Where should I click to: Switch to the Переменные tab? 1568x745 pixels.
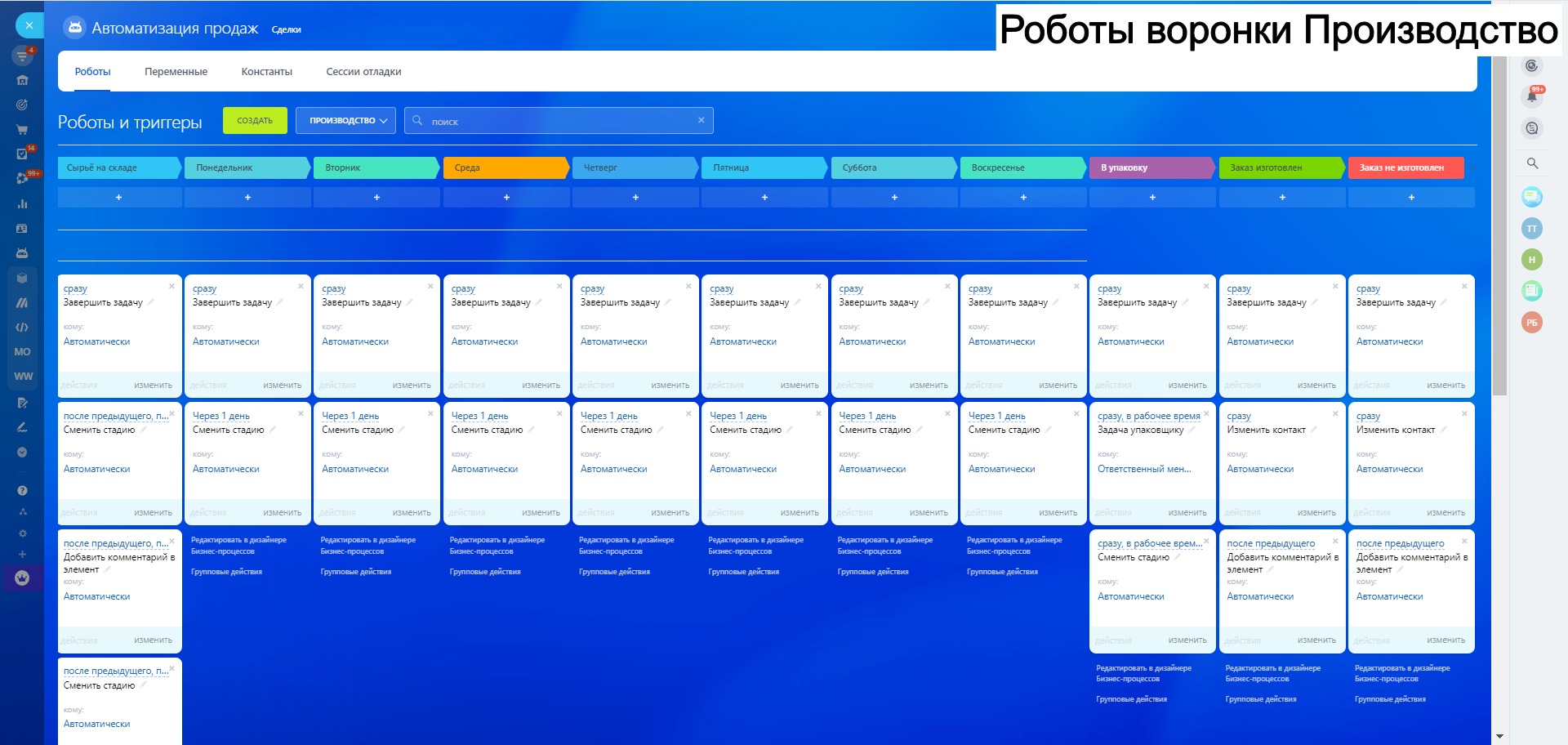(176, 72)
